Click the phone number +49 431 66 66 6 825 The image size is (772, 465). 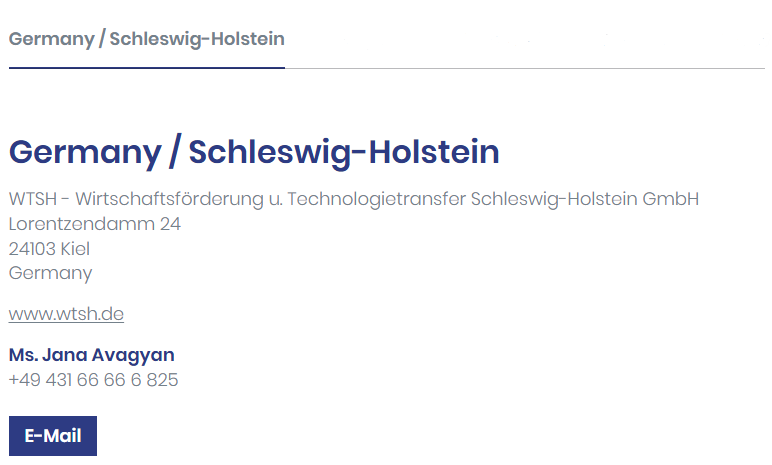[x=93, y=380]
